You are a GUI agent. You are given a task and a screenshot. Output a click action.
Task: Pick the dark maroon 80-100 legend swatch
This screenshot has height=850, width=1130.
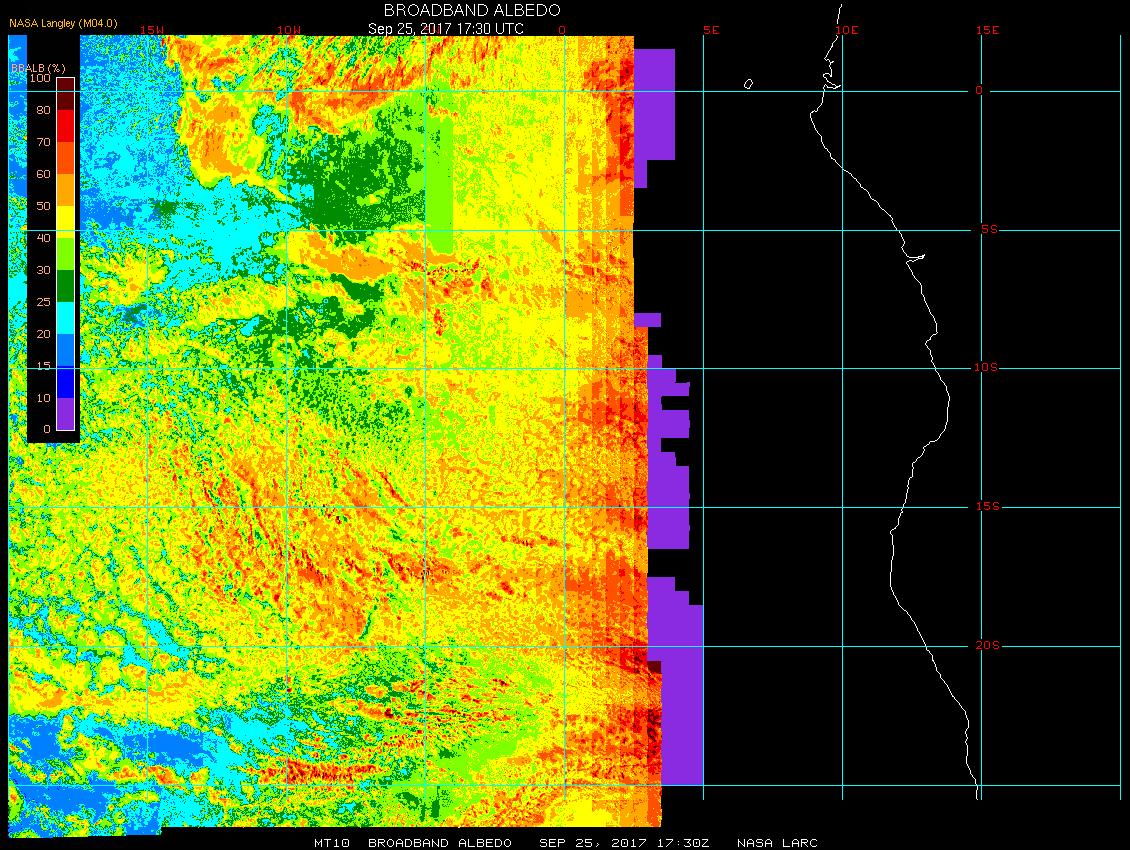click(66, 94)
